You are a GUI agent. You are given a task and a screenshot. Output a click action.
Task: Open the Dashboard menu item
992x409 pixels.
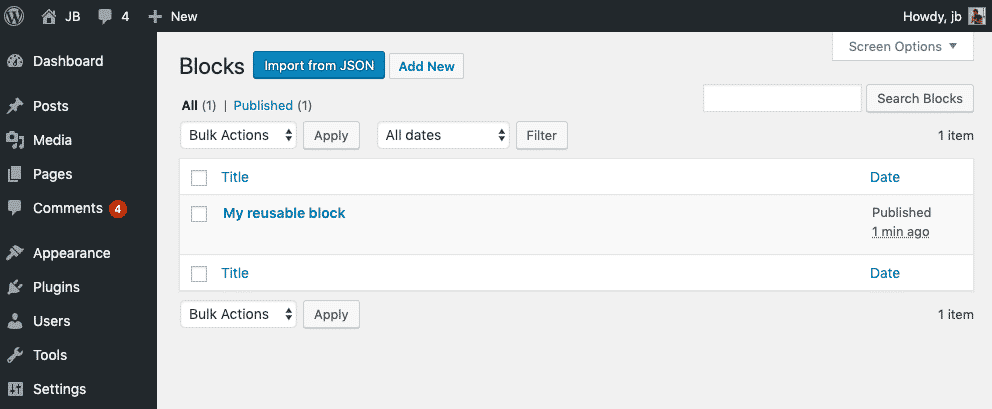68,61
